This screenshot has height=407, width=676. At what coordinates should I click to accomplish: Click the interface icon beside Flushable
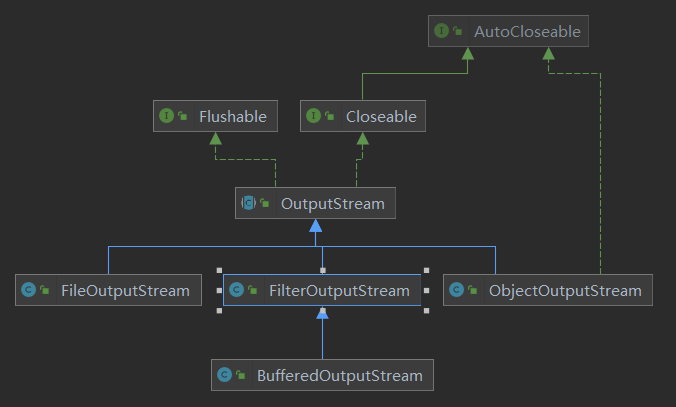pyautogui.click(x=167, y=117)
